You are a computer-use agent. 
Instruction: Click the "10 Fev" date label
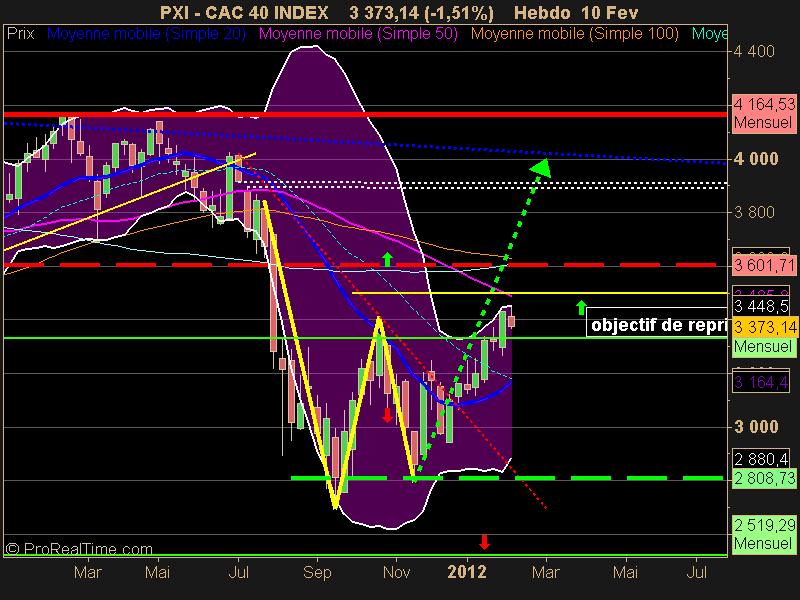(609, 12)
